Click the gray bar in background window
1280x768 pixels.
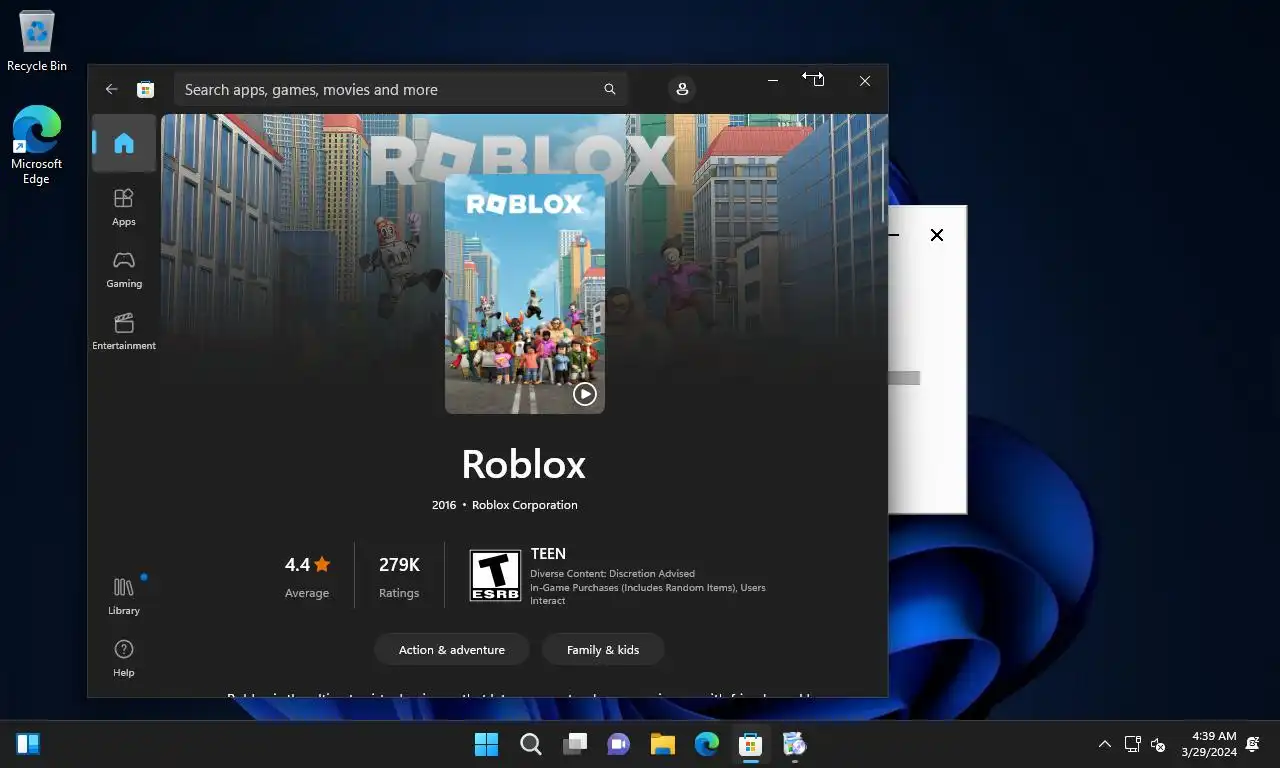pos(904,378)
